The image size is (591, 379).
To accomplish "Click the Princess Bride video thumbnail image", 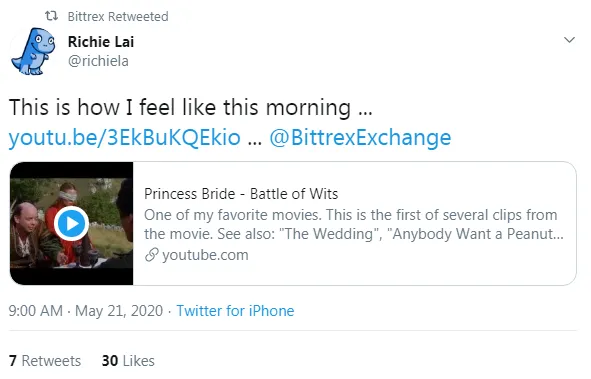I will click(x=72, y=223).
